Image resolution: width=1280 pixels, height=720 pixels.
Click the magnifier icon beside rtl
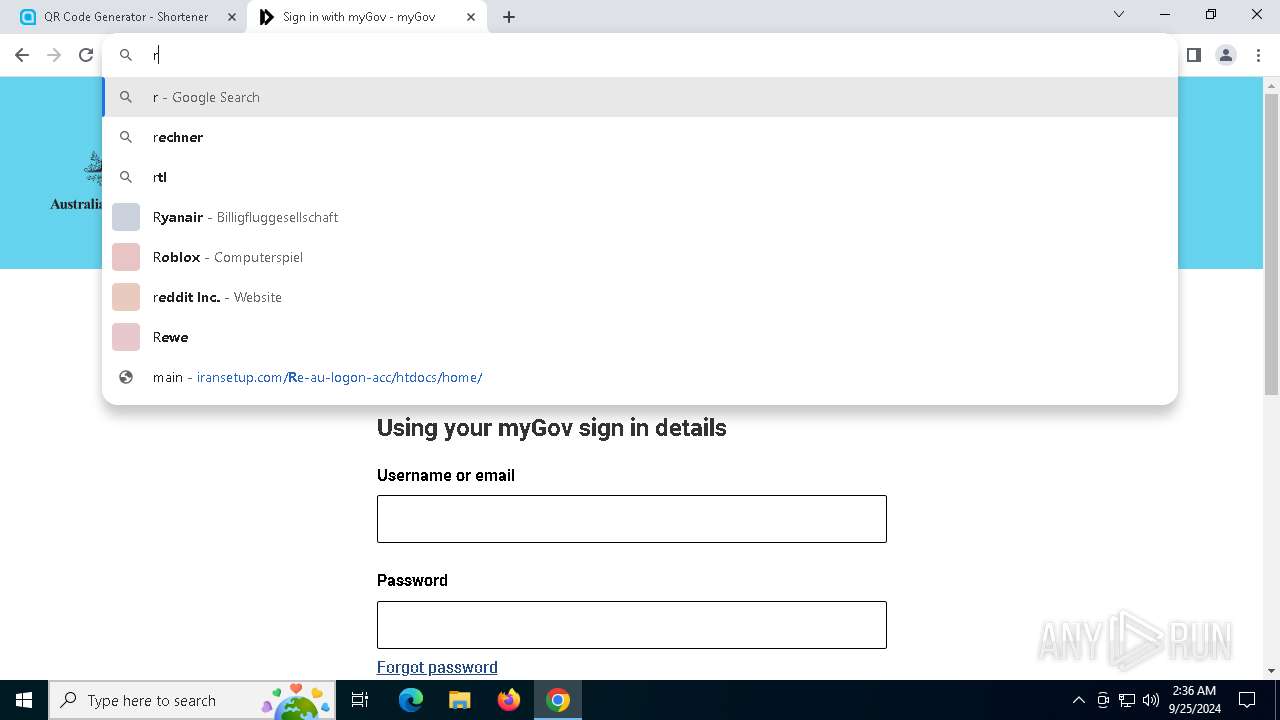coord(126,177)
